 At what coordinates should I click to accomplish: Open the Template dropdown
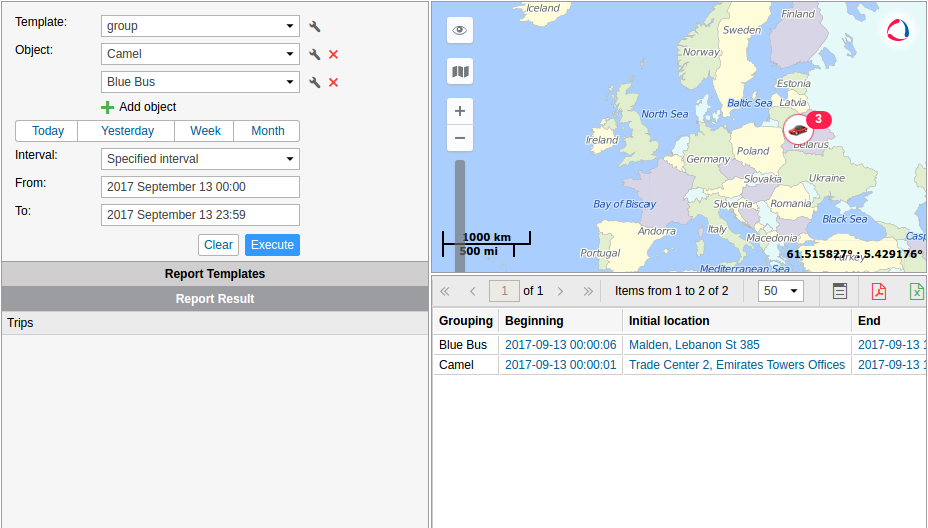point(200,27)
